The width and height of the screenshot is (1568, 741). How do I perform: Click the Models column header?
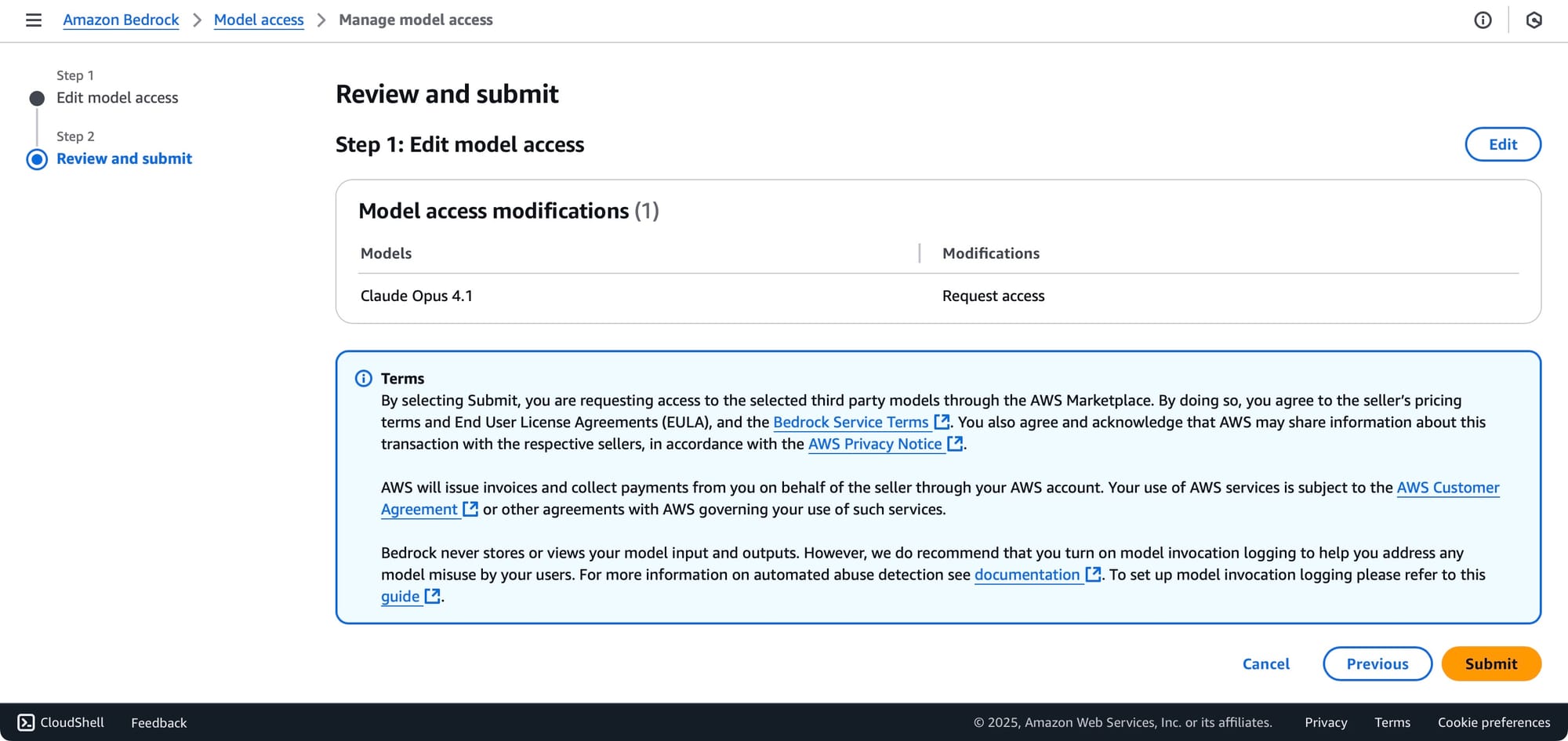pos(386,253)
